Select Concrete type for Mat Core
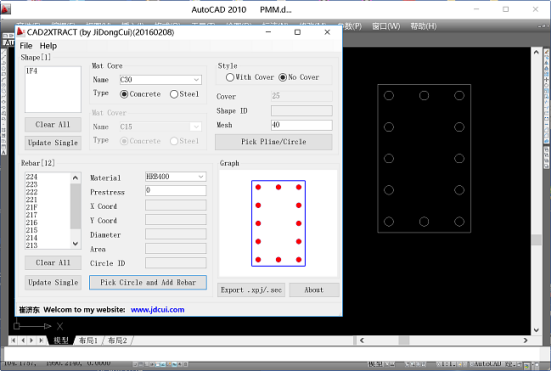This screenshot has height=371, width=551. (x=140, y=94)
